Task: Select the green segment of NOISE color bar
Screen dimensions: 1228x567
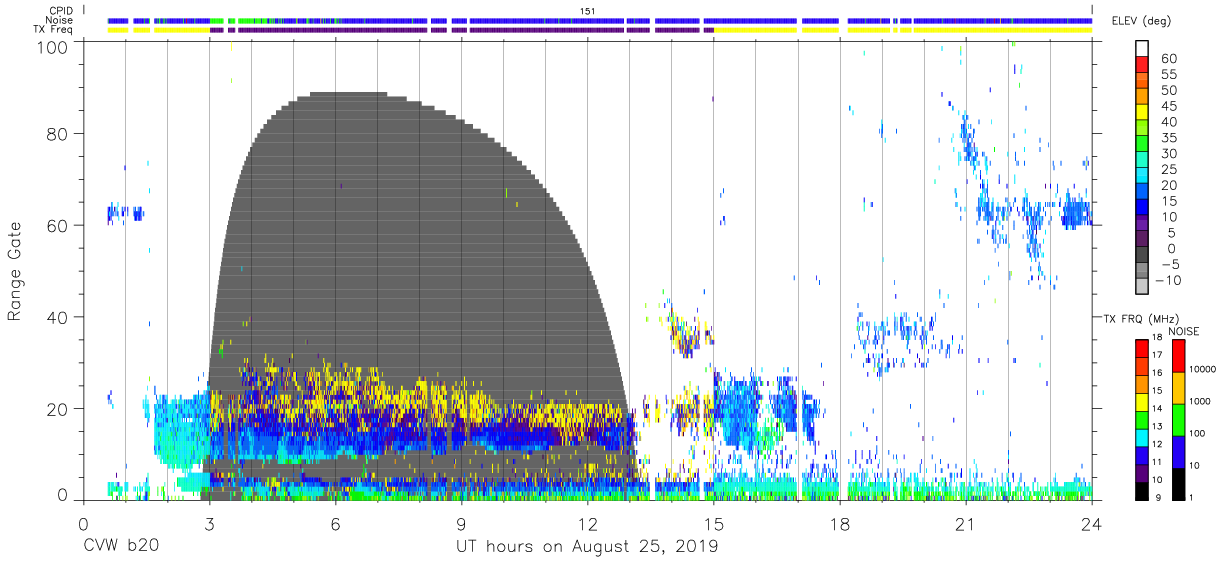Action: coord(1178,419)
